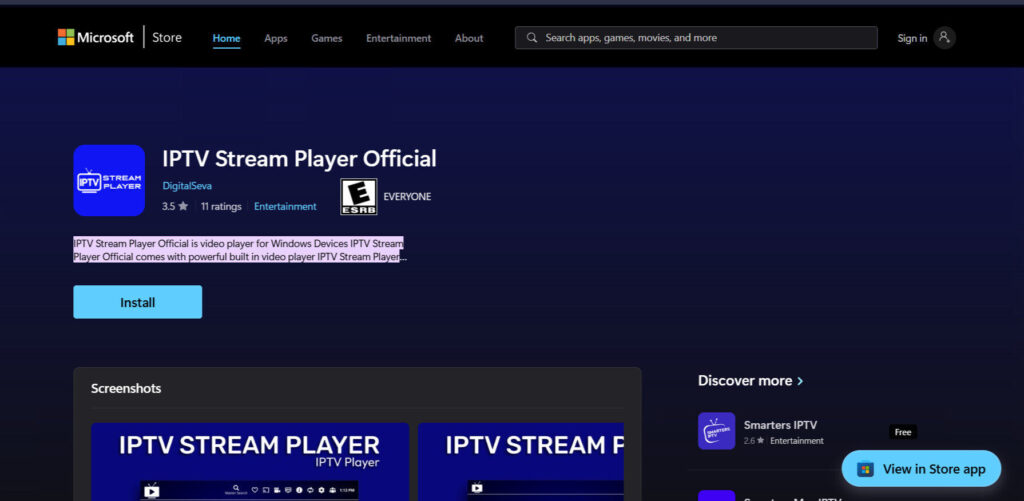Click the IPTV Stream Player Official title

[x=299, y=159]
